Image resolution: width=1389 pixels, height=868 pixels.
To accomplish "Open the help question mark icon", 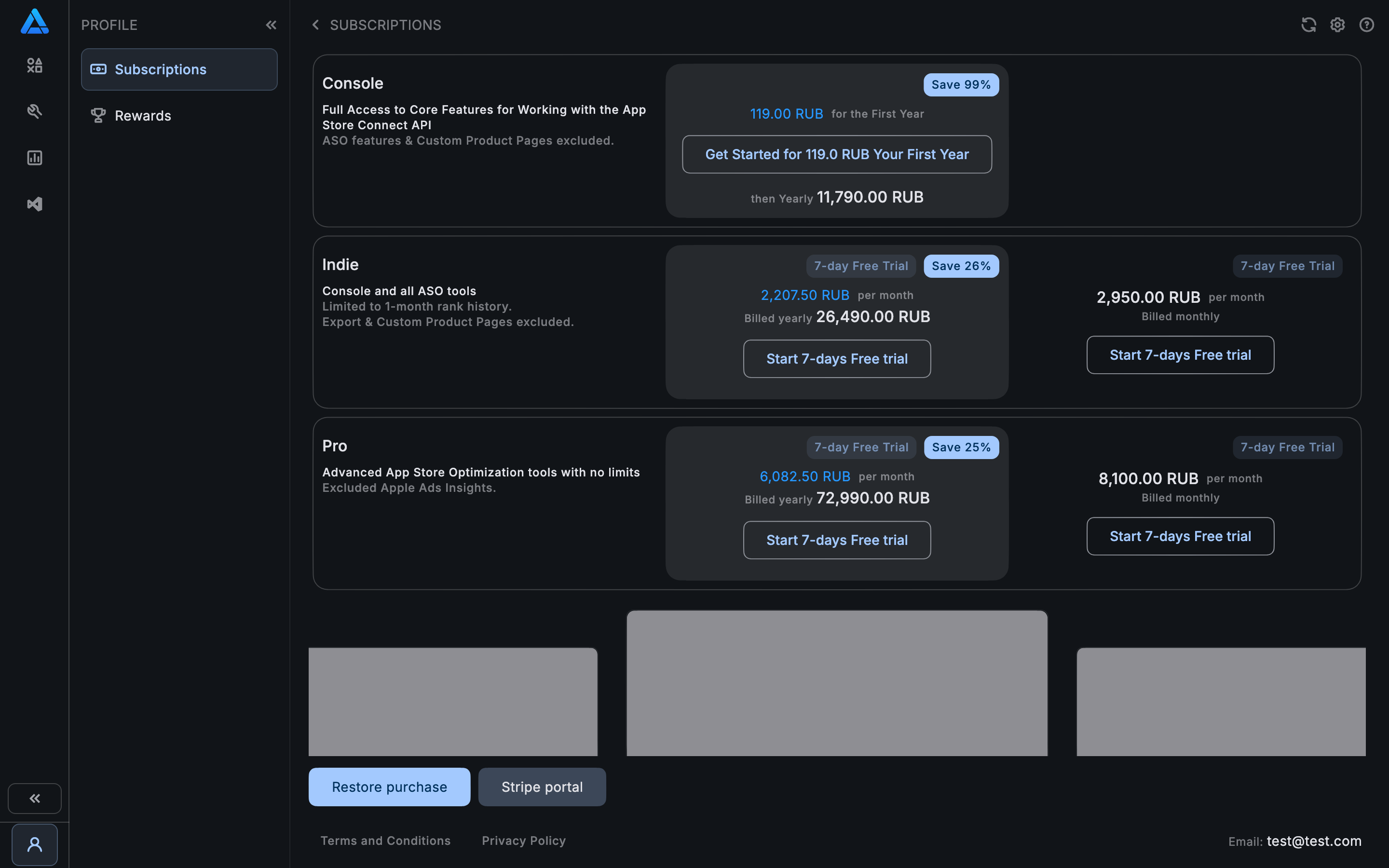I will [x=1367, y=25].
